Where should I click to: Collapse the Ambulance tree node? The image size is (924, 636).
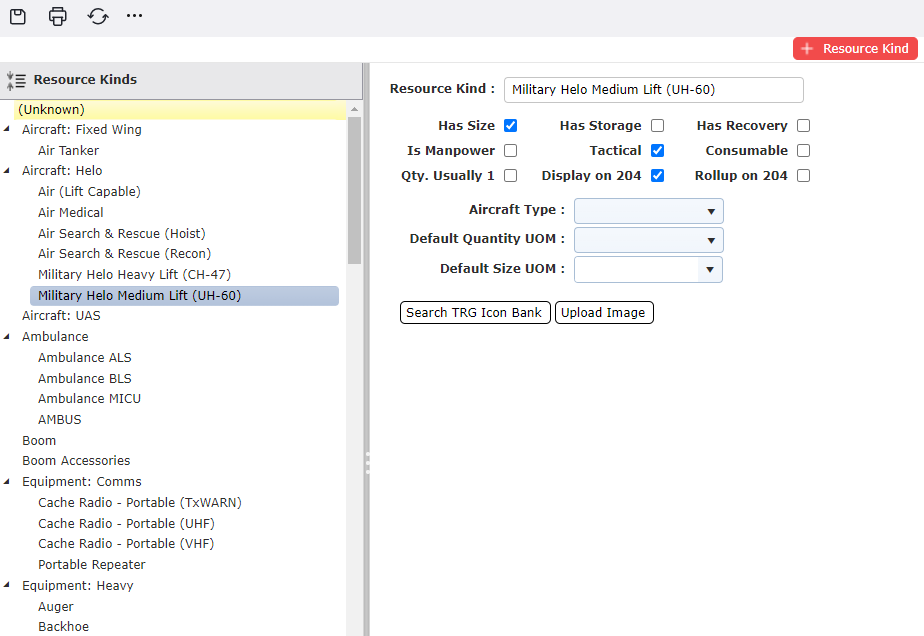6,337
